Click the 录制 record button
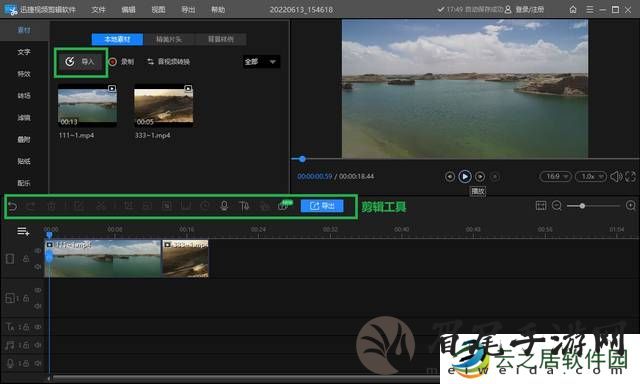 click(122, 62)
